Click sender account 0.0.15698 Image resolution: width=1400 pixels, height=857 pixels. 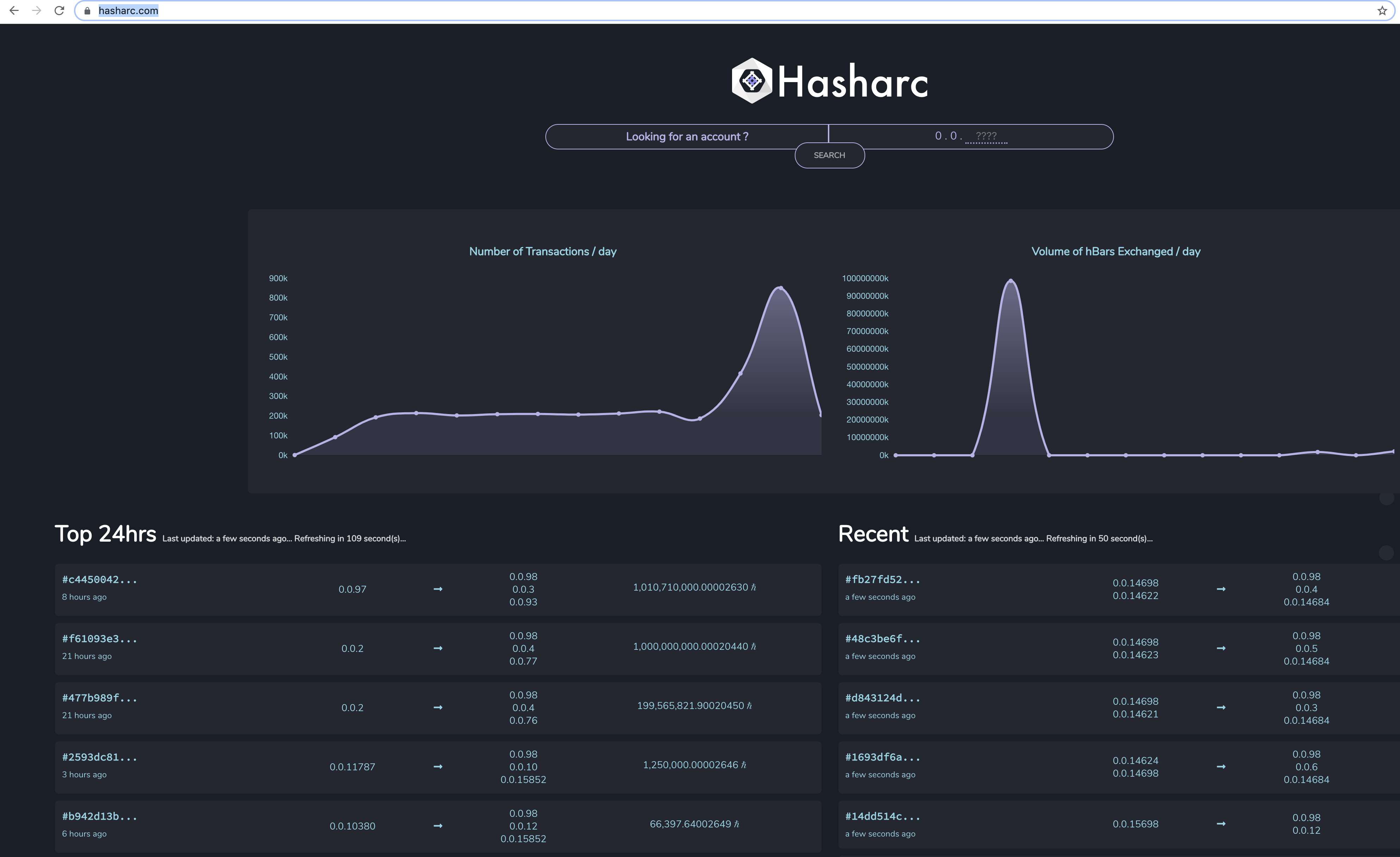click(x=1135, y=824)
